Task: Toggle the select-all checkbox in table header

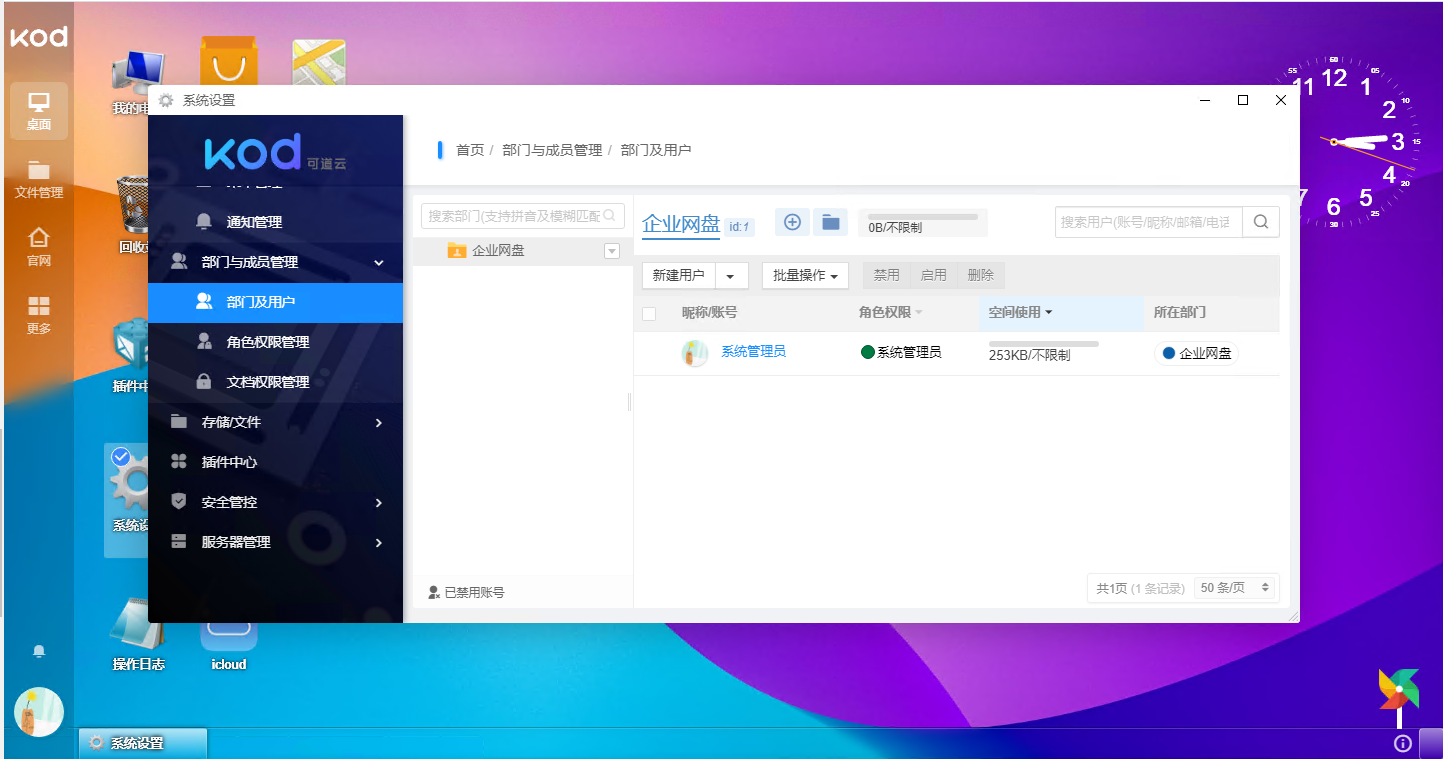Action: [649, 313]
